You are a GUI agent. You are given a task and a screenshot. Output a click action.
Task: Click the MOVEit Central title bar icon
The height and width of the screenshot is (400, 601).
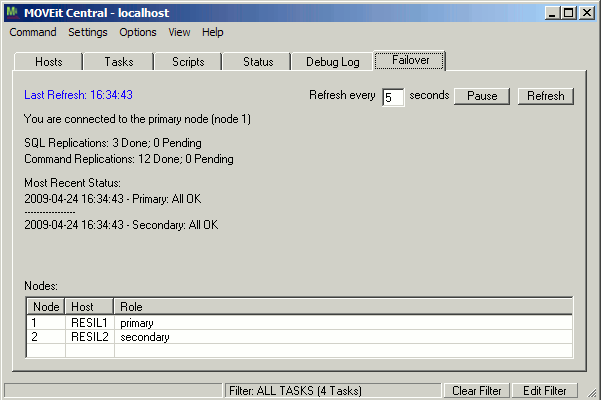(x=13, y=13)
